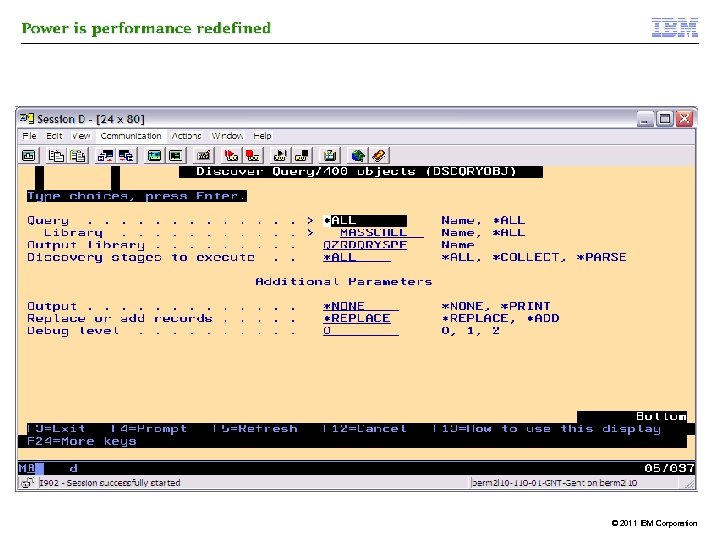Open the File menu
The width and height of the screenshot is (720, 540).
click(x=29, y=136)
